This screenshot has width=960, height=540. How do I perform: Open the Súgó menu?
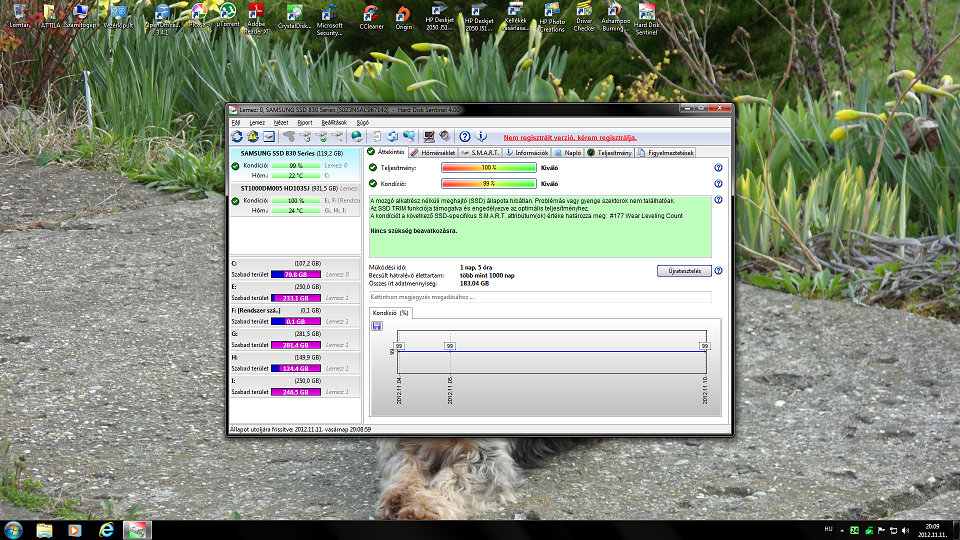pyautogui.click(x=362, y=122)
